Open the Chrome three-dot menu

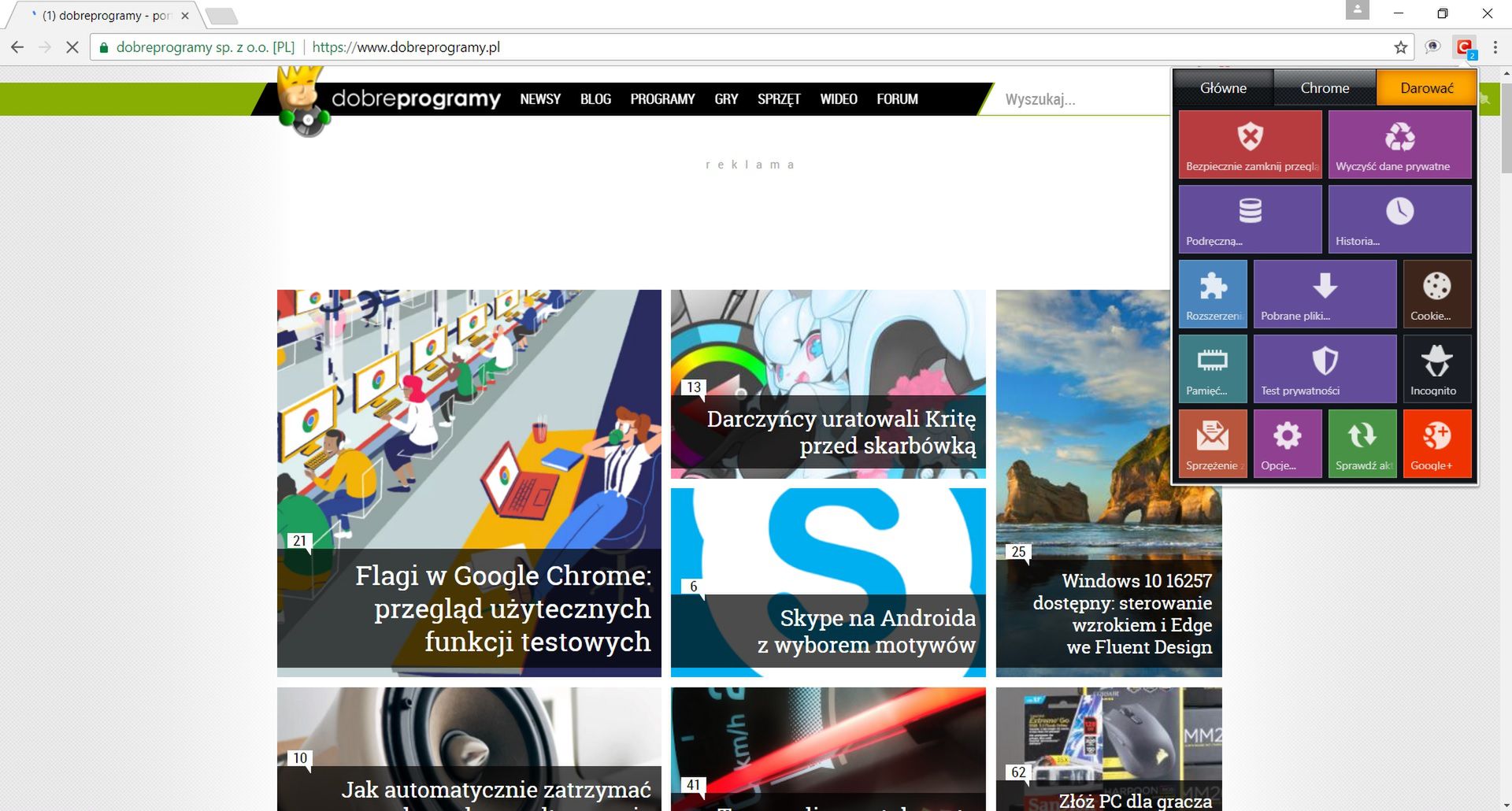point(1497,47)
